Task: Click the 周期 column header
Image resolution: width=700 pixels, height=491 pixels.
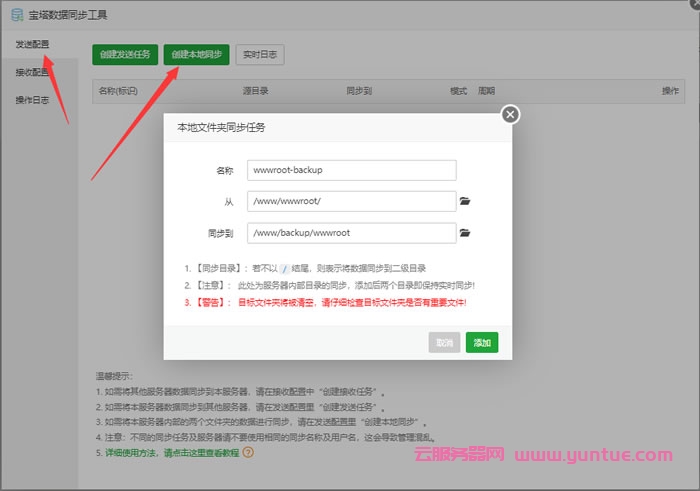Action: tap(487, 91)
